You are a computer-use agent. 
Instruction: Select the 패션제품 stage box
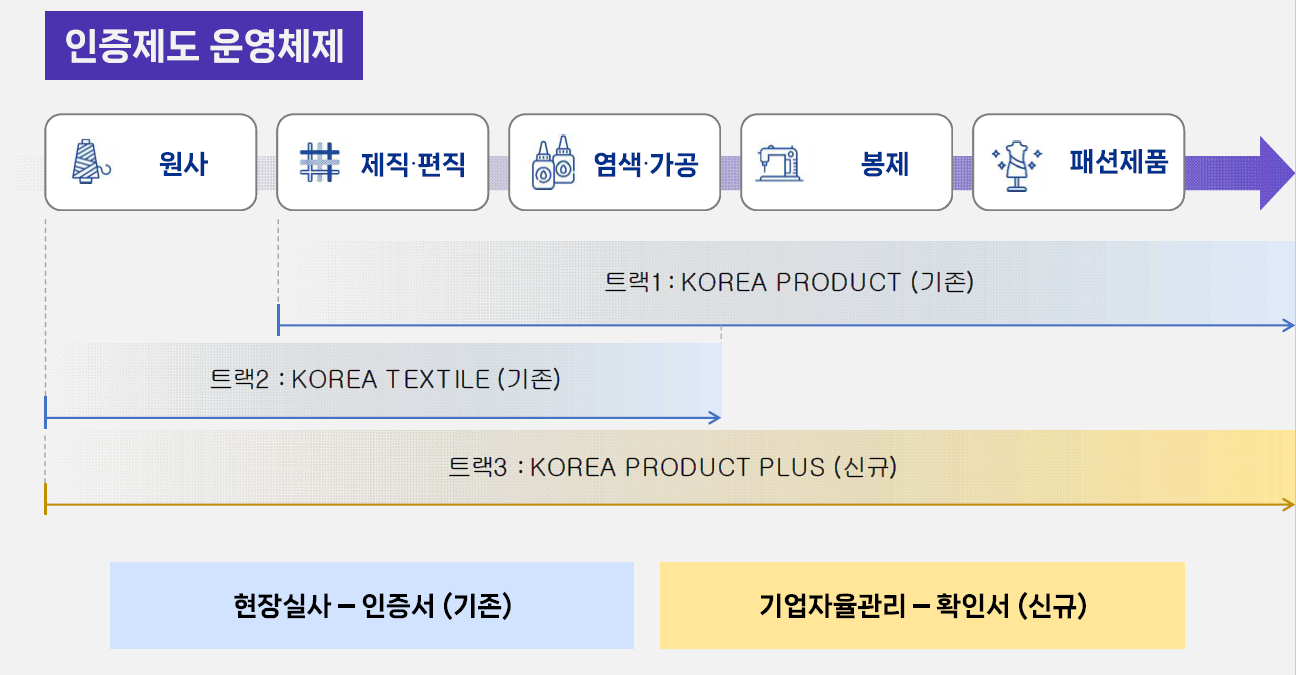point(1079,162)
